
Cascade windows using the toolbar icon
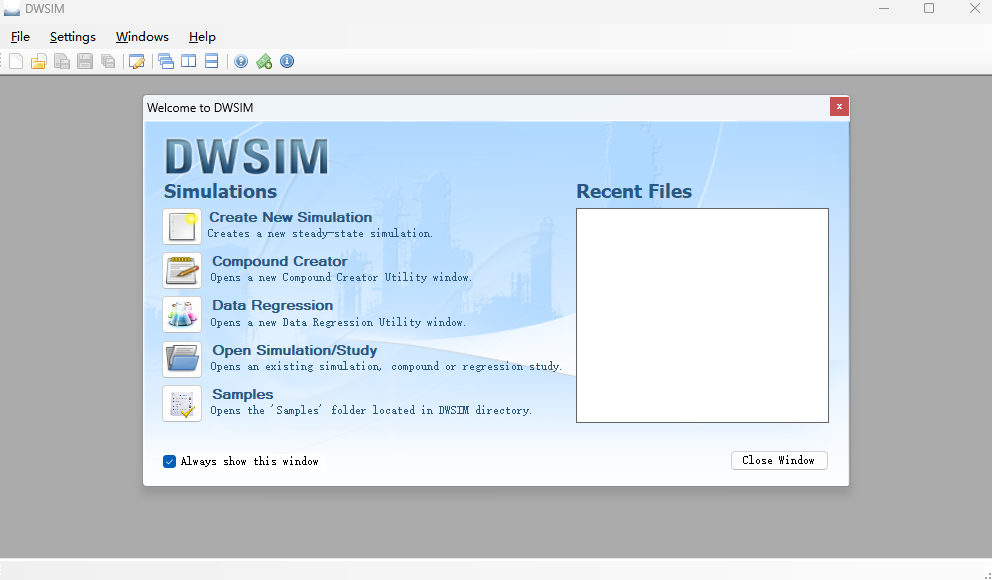(x=166, y=62)
